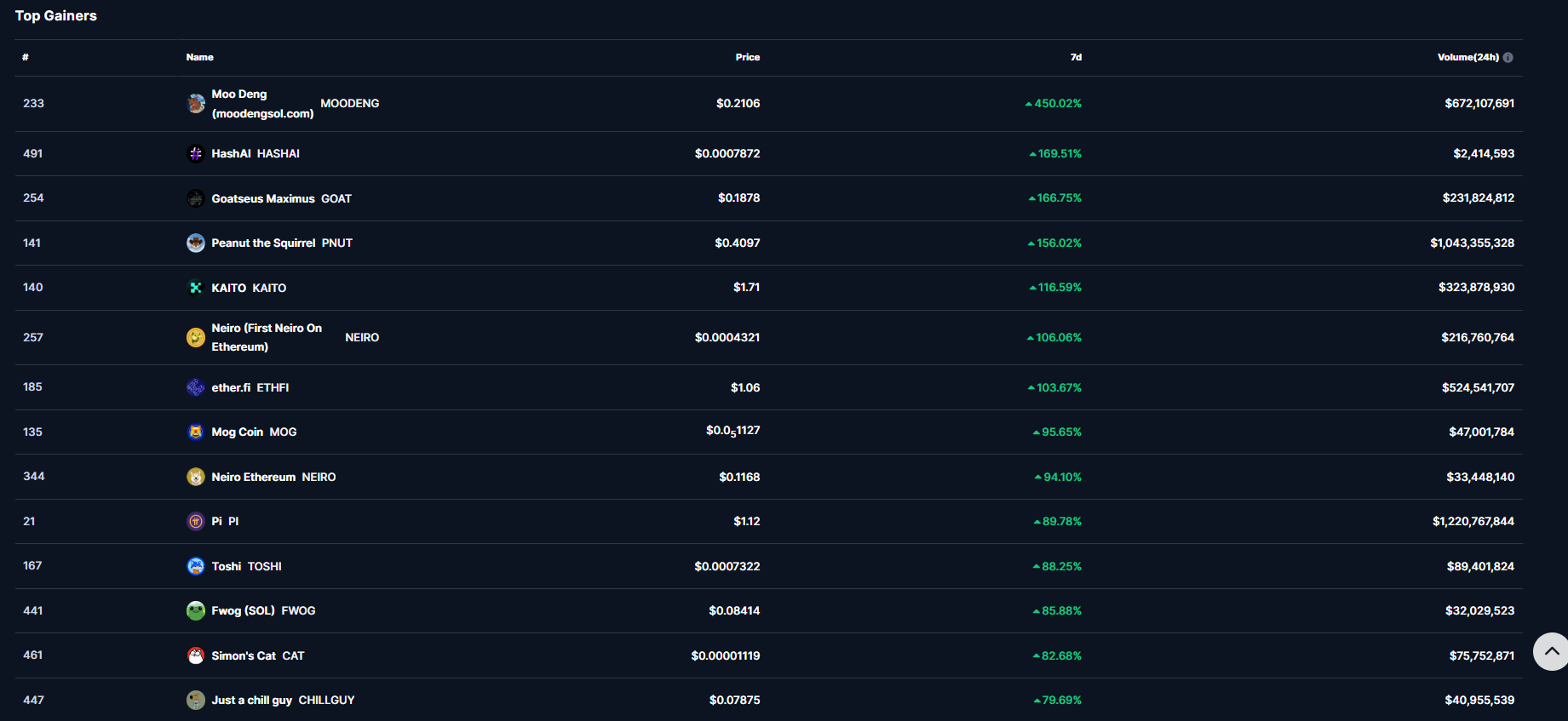Click the Fwog (SOL) frog icon
Screen dimensions: 1568x721
pos(196,610)
